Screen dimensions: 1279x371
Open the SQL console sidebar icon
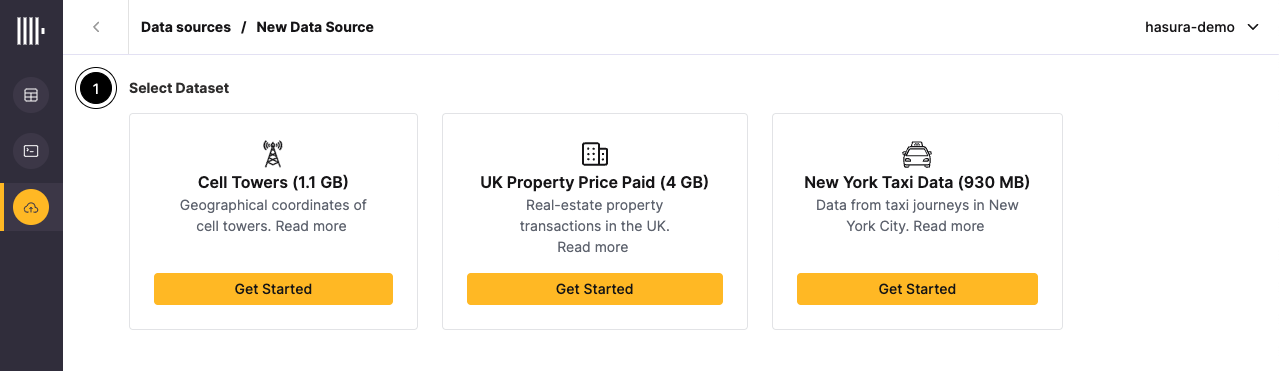click(31, 151)
